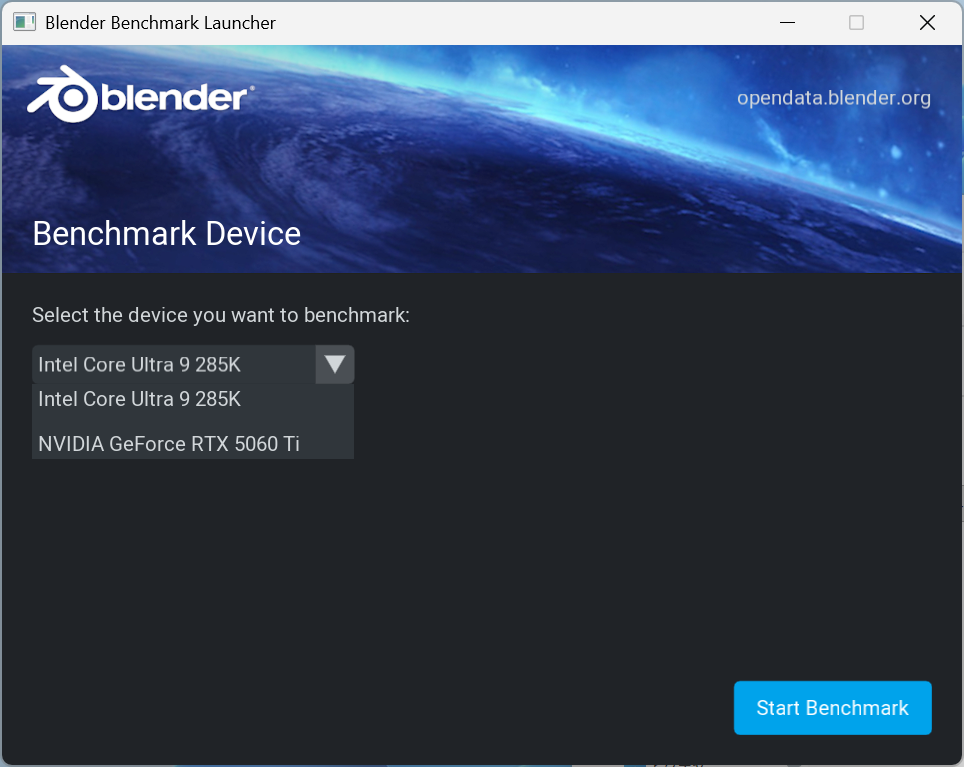Click the Blender Benchmark Launcher title text
This screenshot has height=767, width=964.
(160, 23)
